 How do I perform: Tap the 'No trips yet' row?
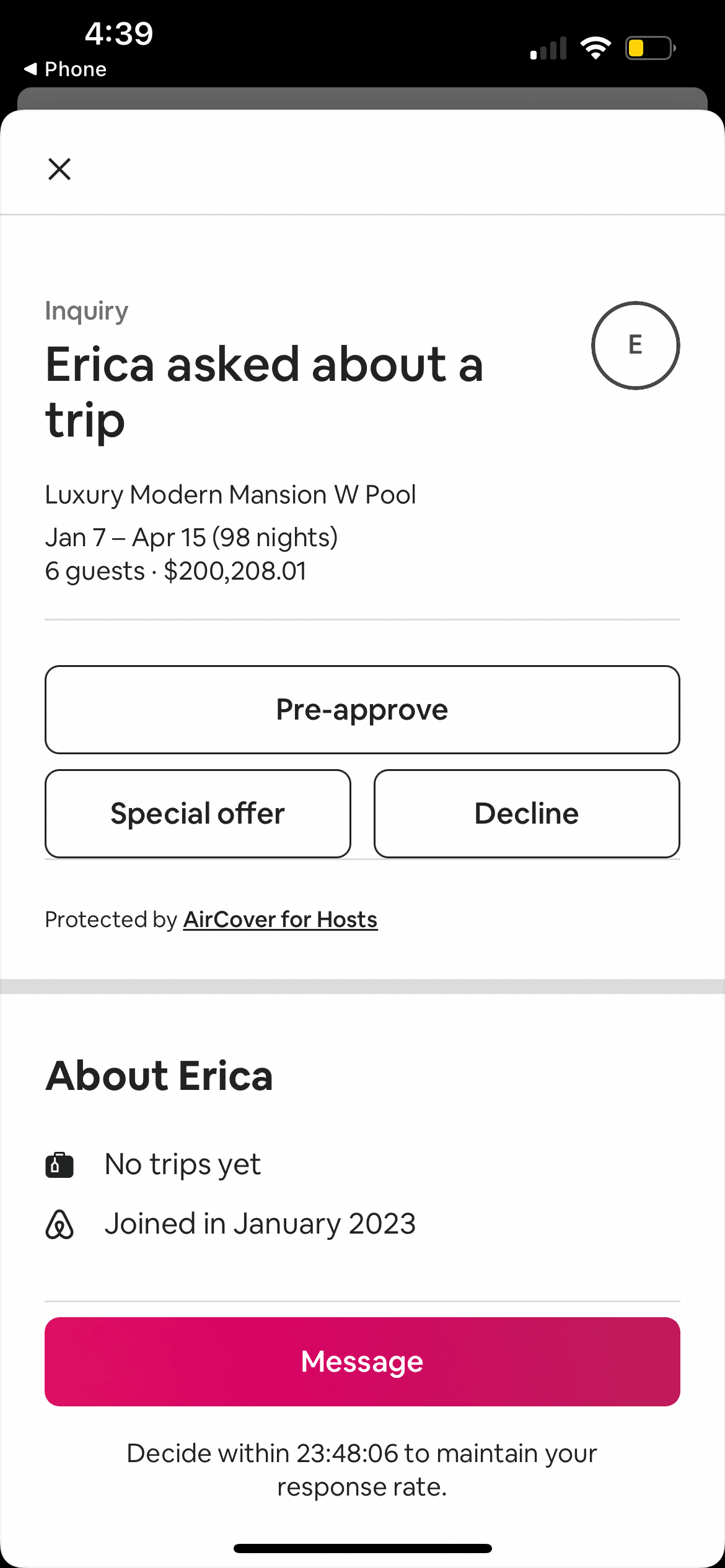coord(183,1164)
